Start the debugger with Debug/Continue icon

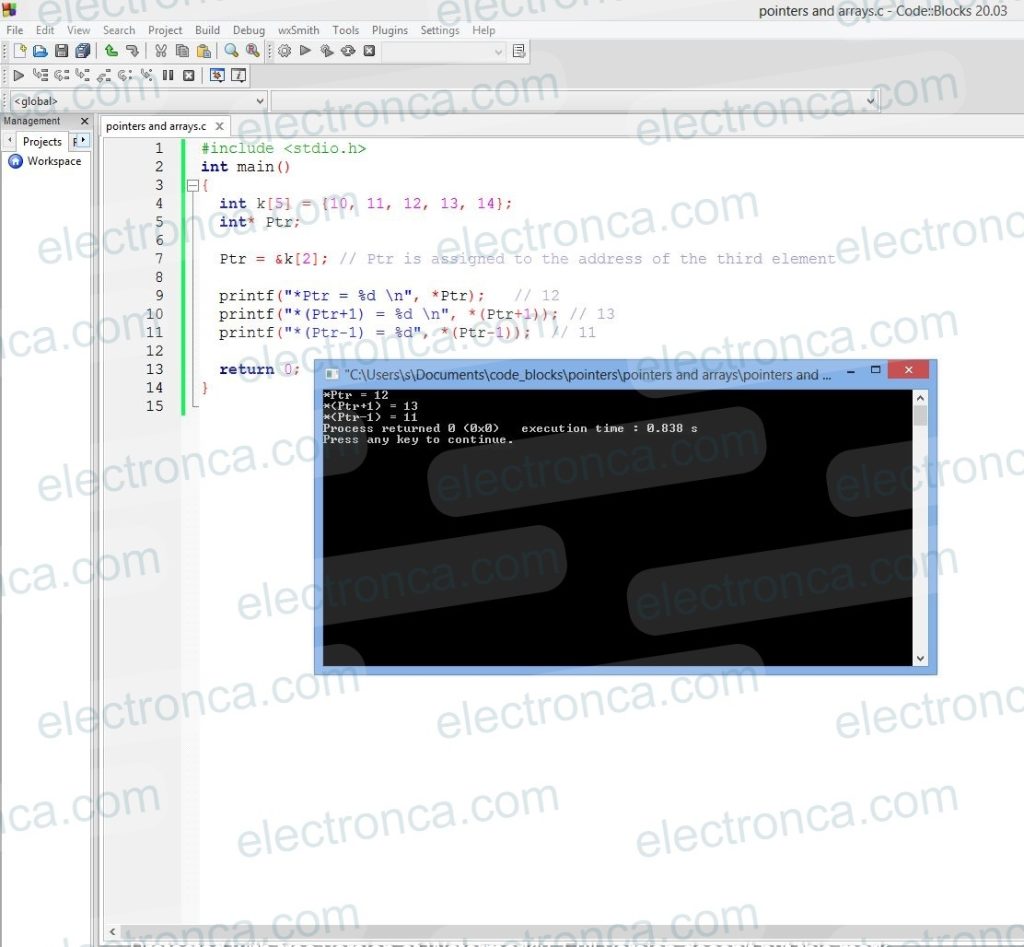[19, 75]
